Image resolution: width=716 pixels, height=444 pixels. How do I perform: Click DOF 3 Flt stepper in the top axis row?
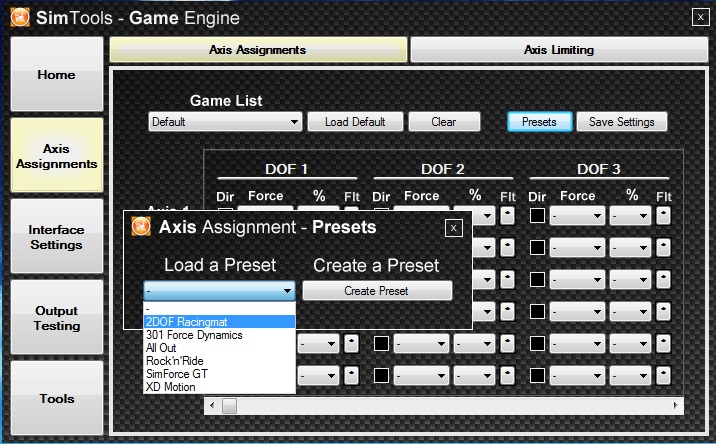pos(663,216)
